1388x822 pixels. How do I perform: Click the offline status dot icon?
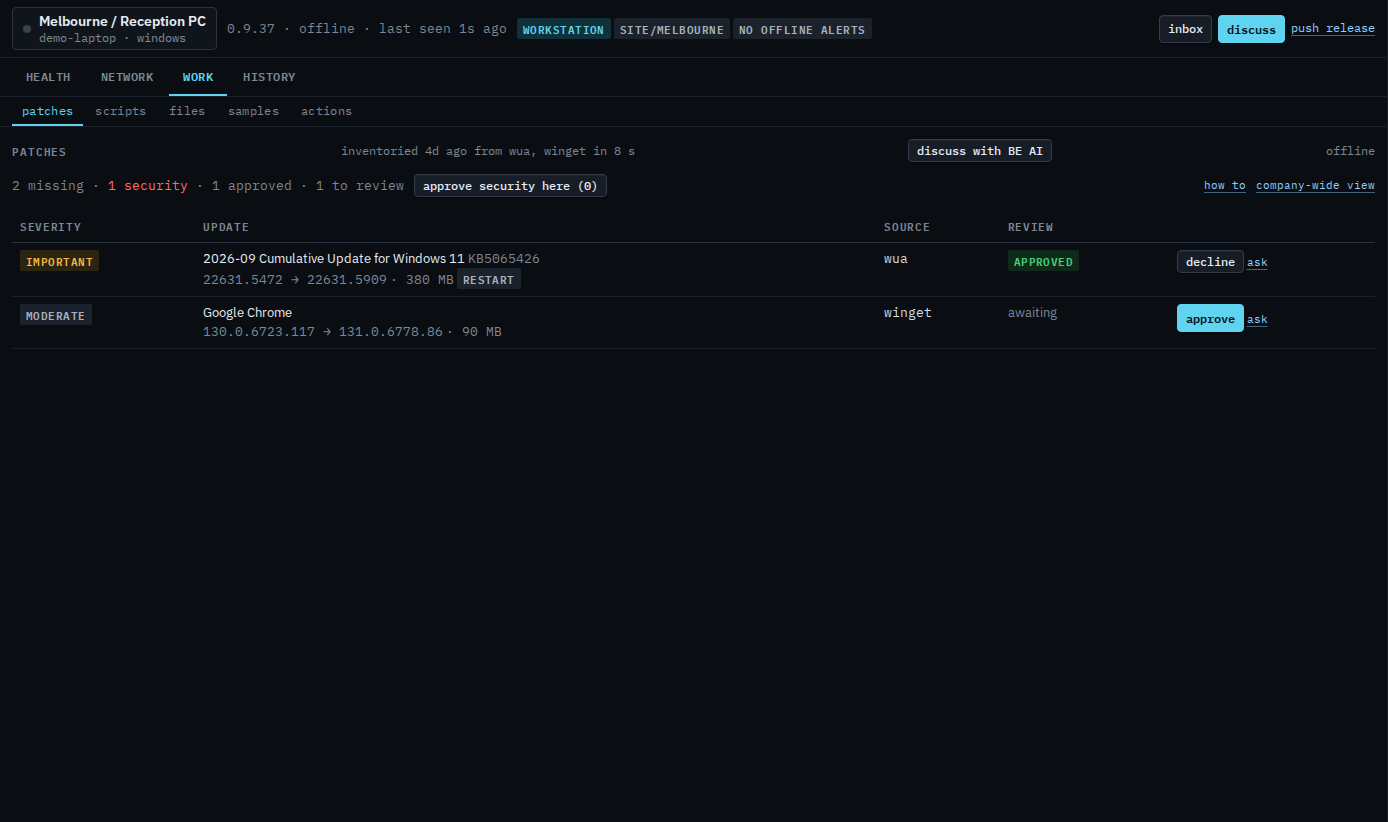tap(27, 29)
